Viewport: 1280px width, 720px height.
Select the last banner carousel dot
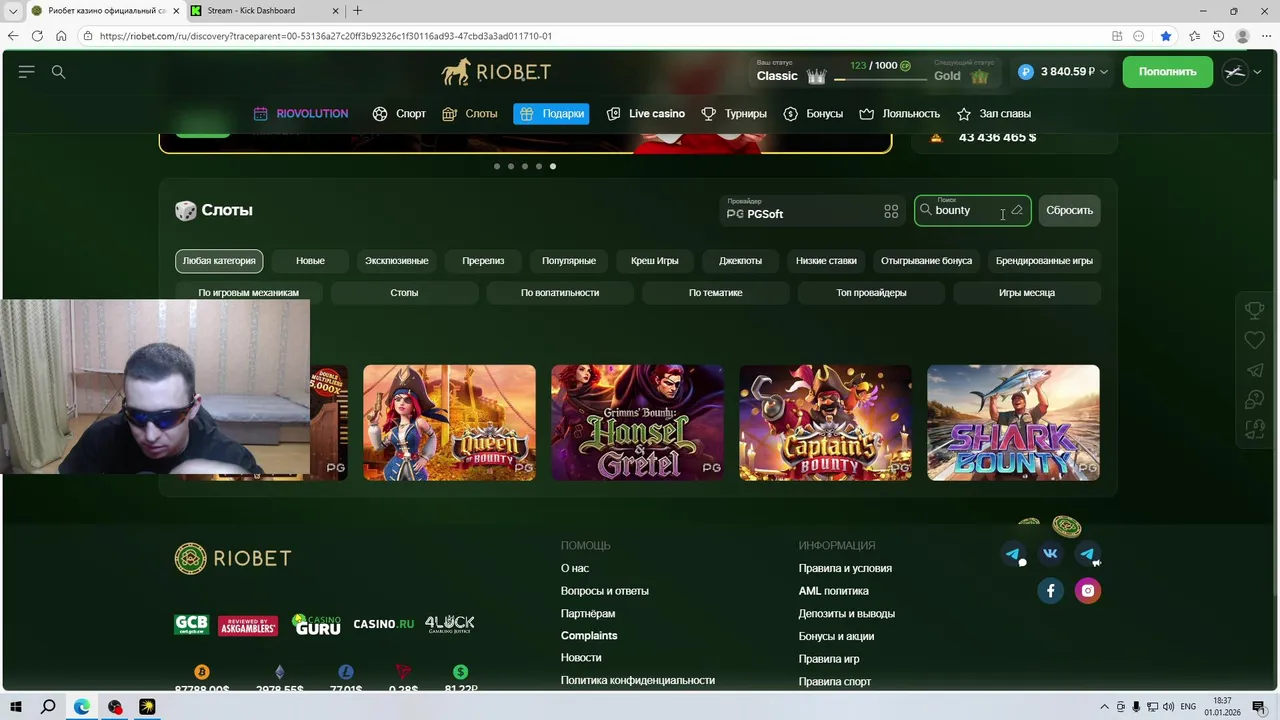[x=553, y=166]
